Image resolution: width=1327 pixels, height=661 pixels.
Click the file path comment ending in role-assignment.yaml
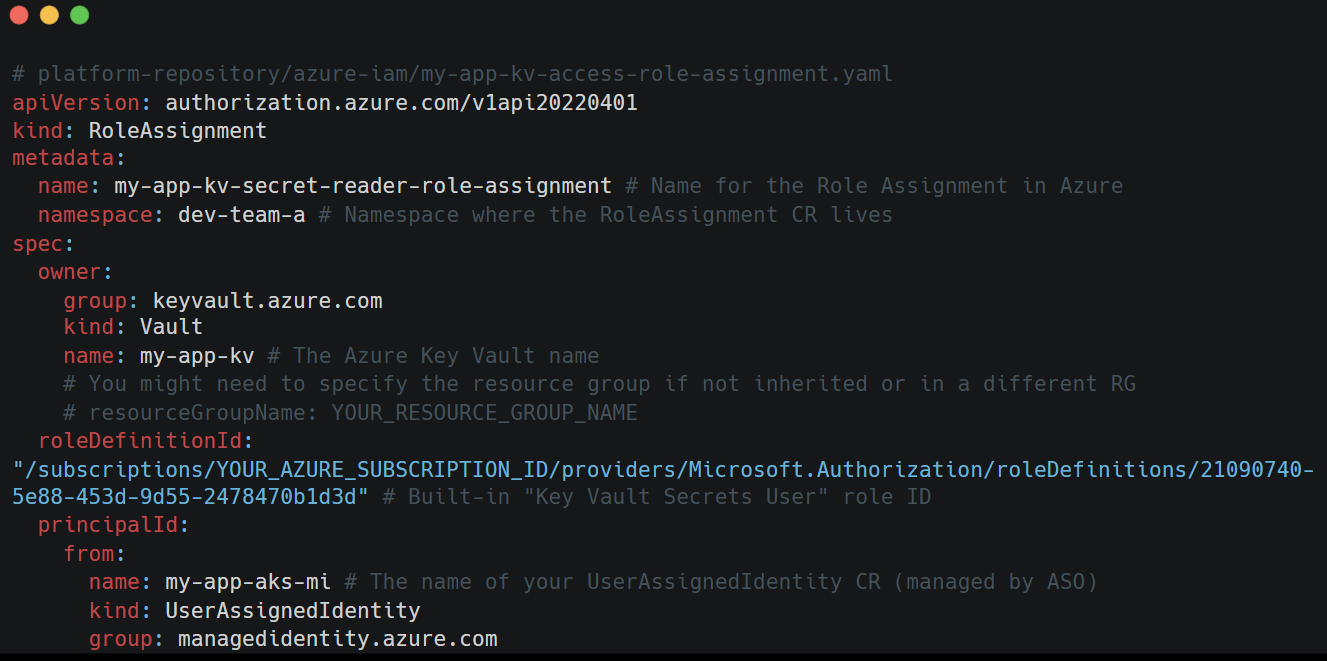pyautogui.click(x=452, y=74)
